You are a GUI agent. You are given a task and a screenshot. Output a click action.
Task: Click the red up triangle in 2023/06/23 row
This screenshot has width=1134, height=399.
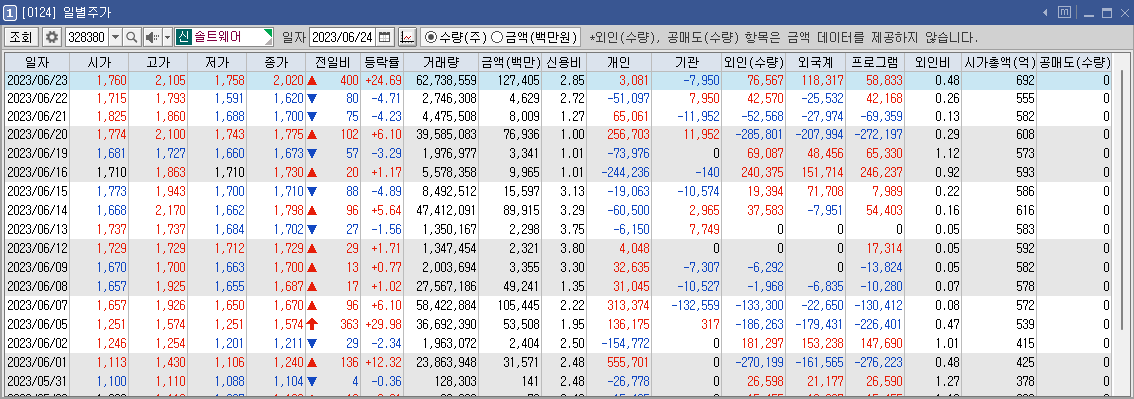312,80
